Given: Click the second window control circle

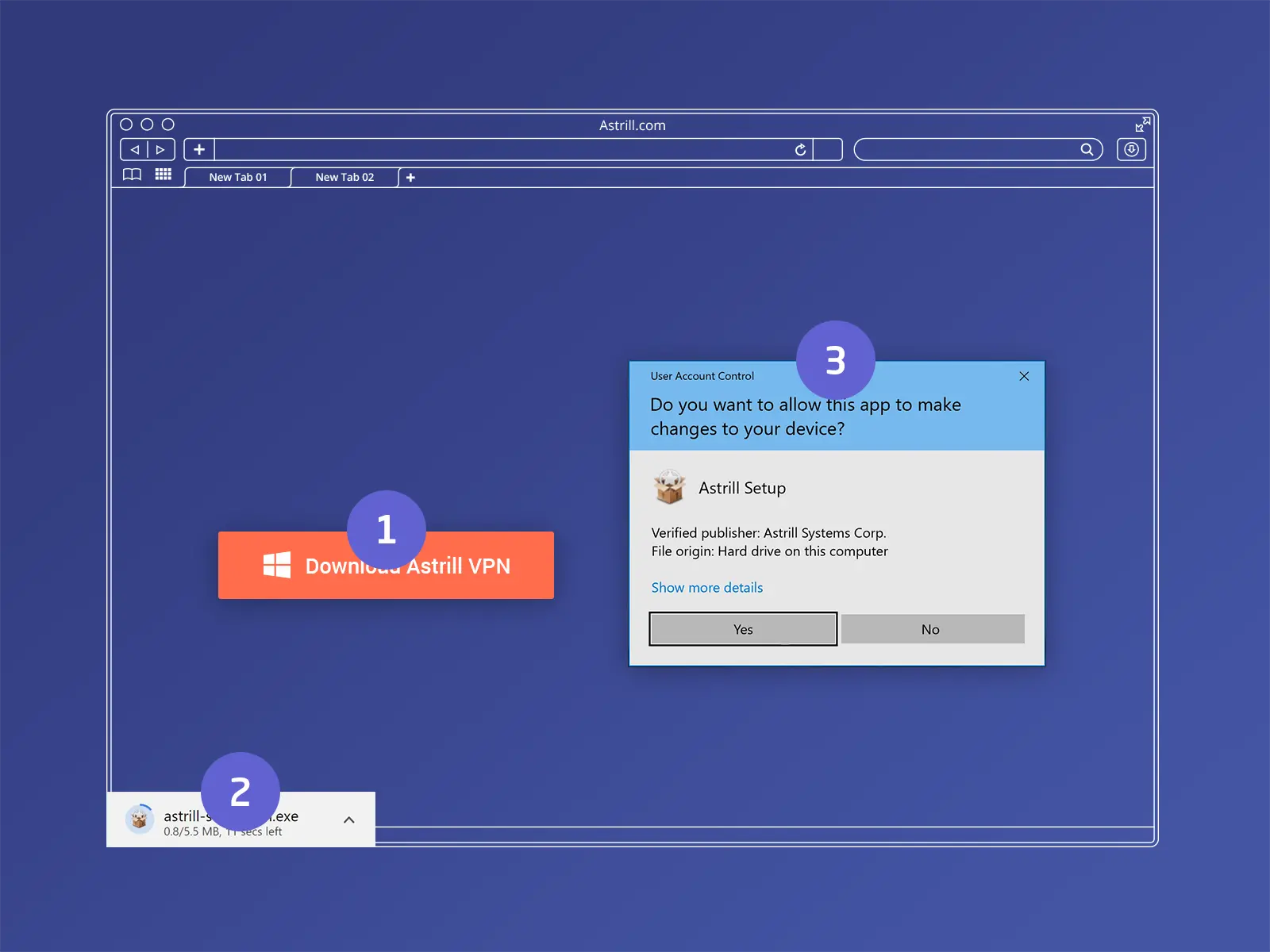Looking at the screenshot, I should click(x=147, y=125).
